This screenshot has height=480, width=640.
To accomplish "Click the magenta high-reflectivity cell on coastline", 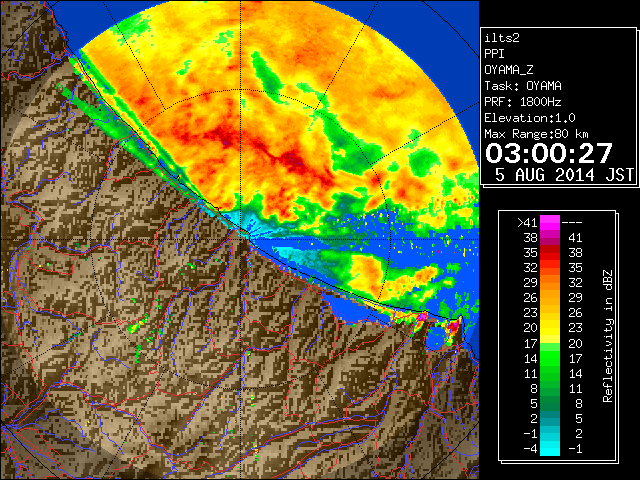I will (422, 316).
